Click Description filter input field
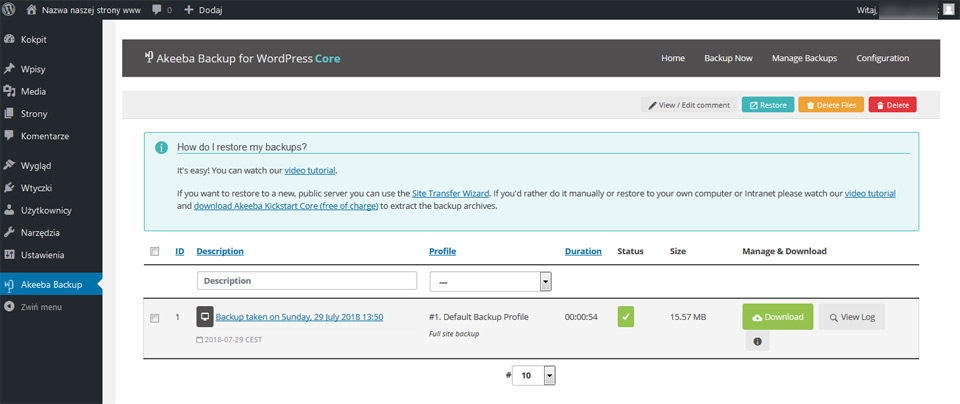The image size is (960, 404). pyautogui.click(x=307, y=281)
